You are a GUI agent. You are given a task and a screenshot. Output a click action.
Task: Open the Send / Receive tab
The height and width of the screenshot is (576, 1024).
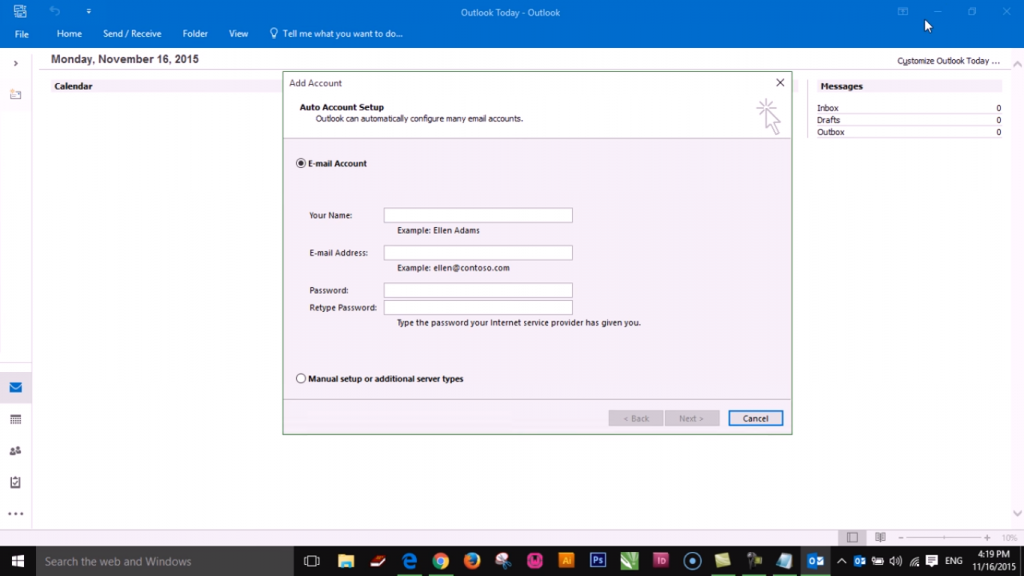pyautogui.click(x=132, y=33)
